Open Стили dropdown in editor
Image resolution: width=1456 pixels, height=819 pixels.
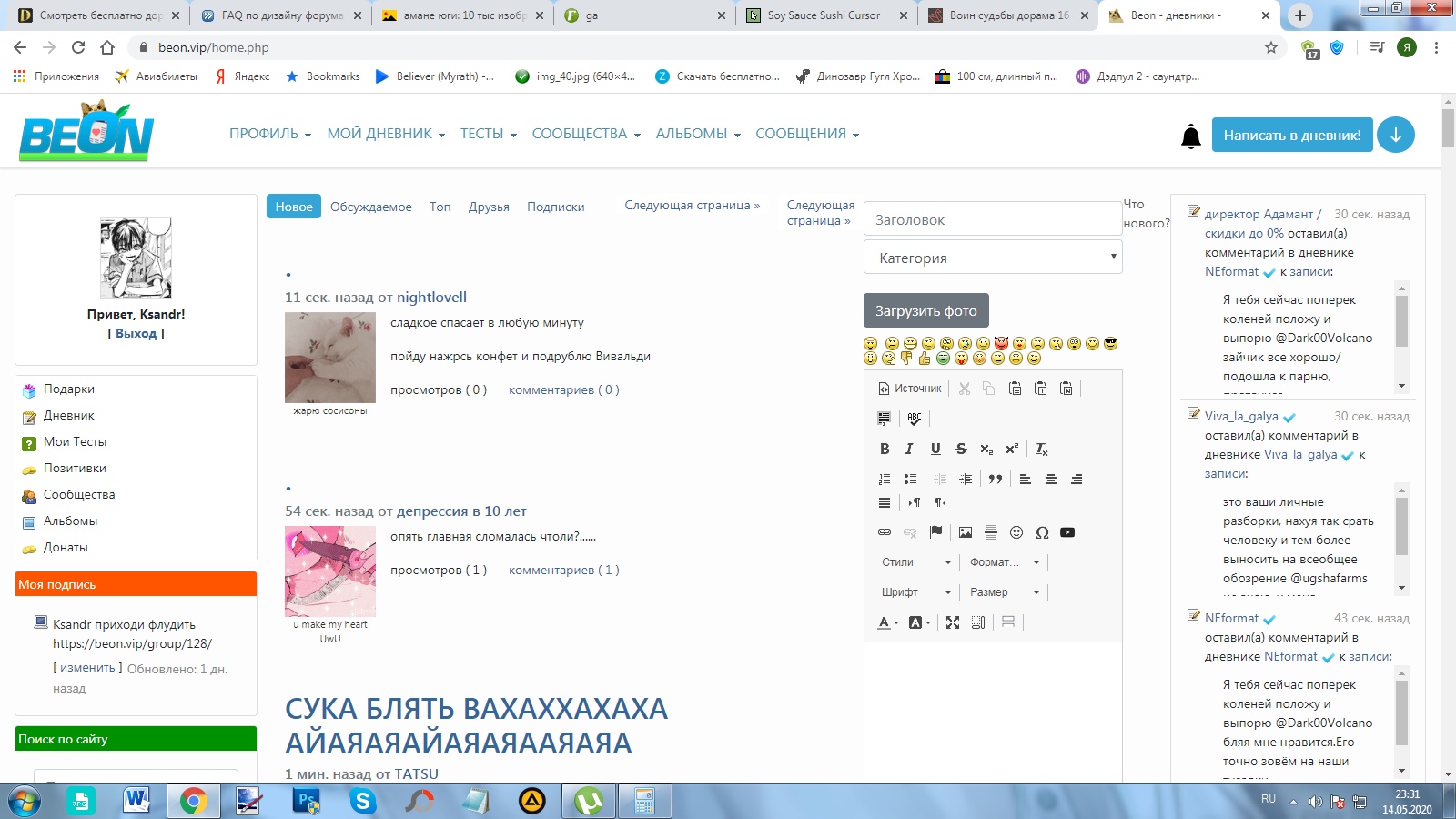click(x=915, y=562)
